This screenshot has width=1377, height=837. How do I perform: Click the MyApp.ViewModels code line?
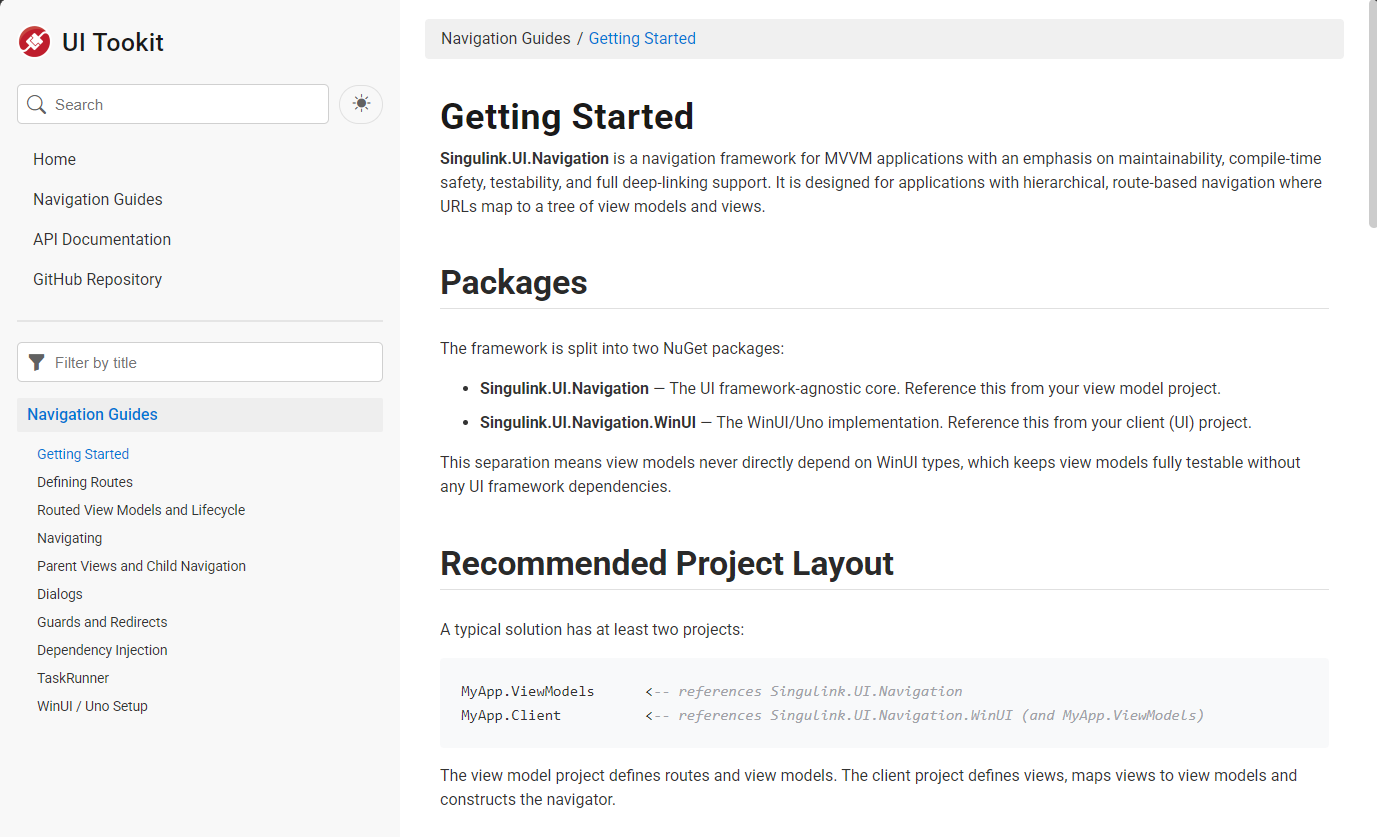pyautogui.click(x=712, y=691)
